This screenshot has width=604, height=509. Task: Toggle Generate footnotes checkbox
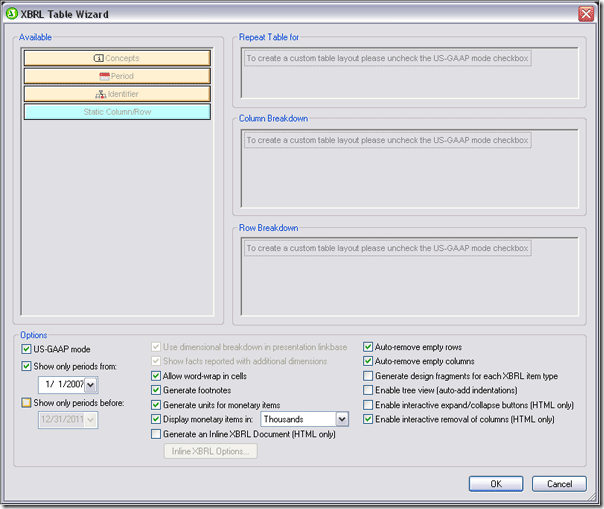[x=156, y=390]
